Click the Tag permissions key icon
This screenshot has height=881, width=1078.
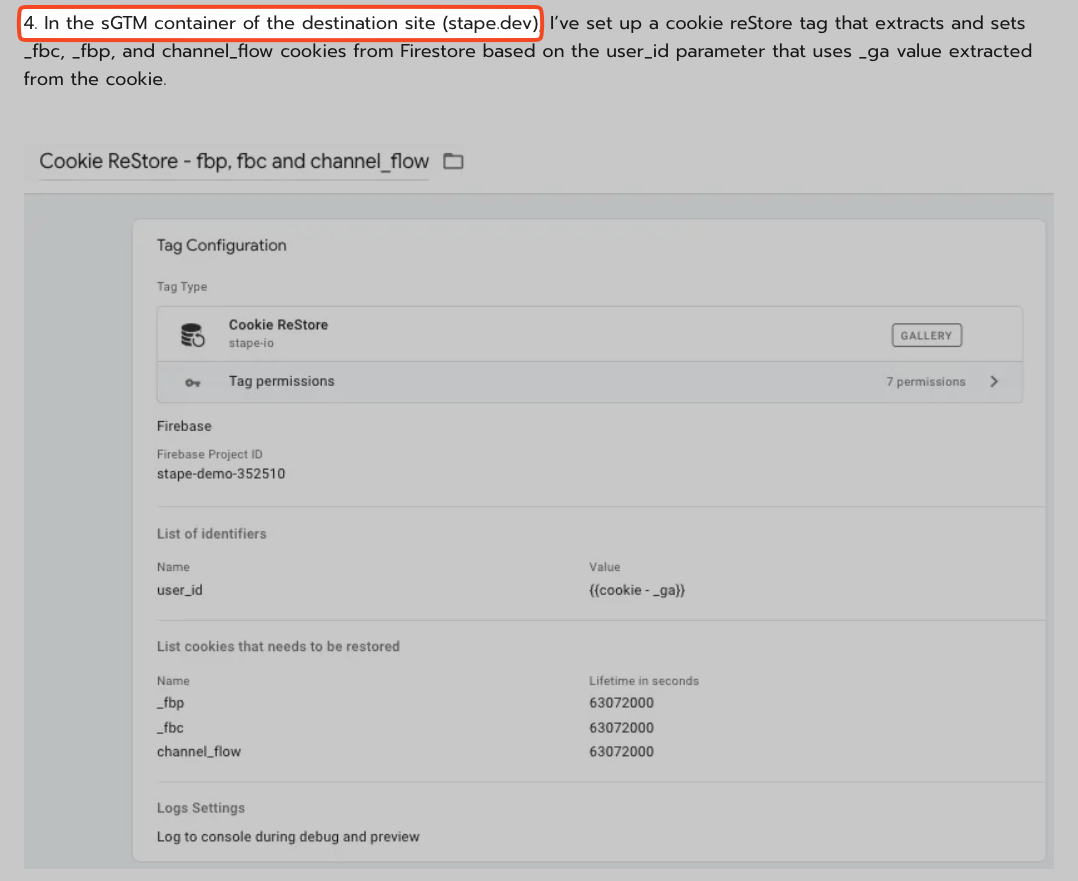pyautogui.click(x=192, y=382)
